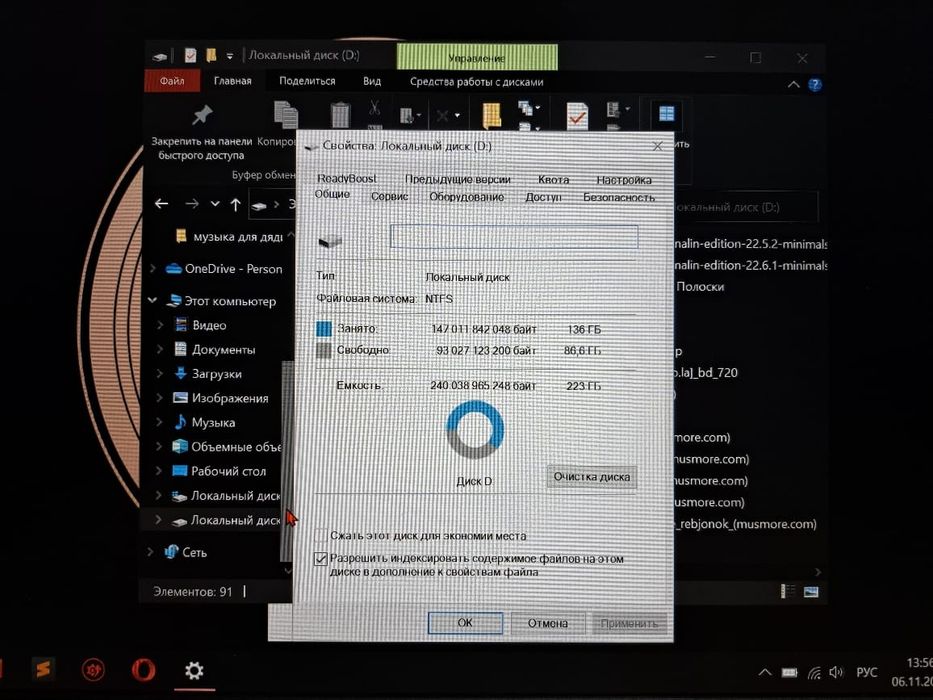Uncheck allow indexing file contents checkbox
The height and width of the screenshot is (700, 933).
coord(321,558)
